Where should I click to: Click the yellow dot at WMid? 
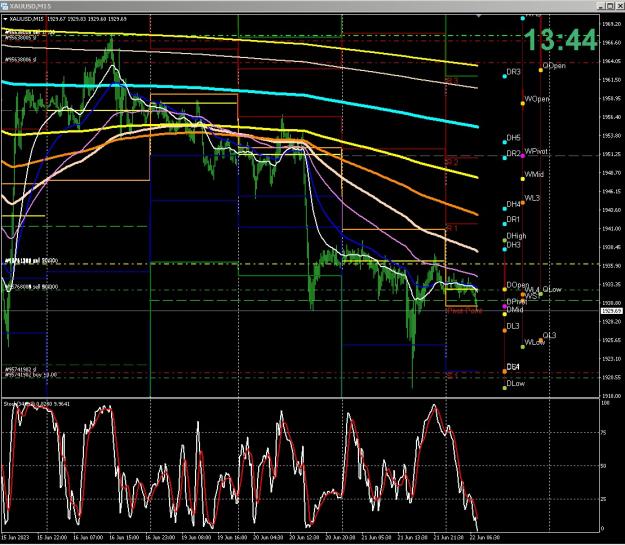[523, 179]
